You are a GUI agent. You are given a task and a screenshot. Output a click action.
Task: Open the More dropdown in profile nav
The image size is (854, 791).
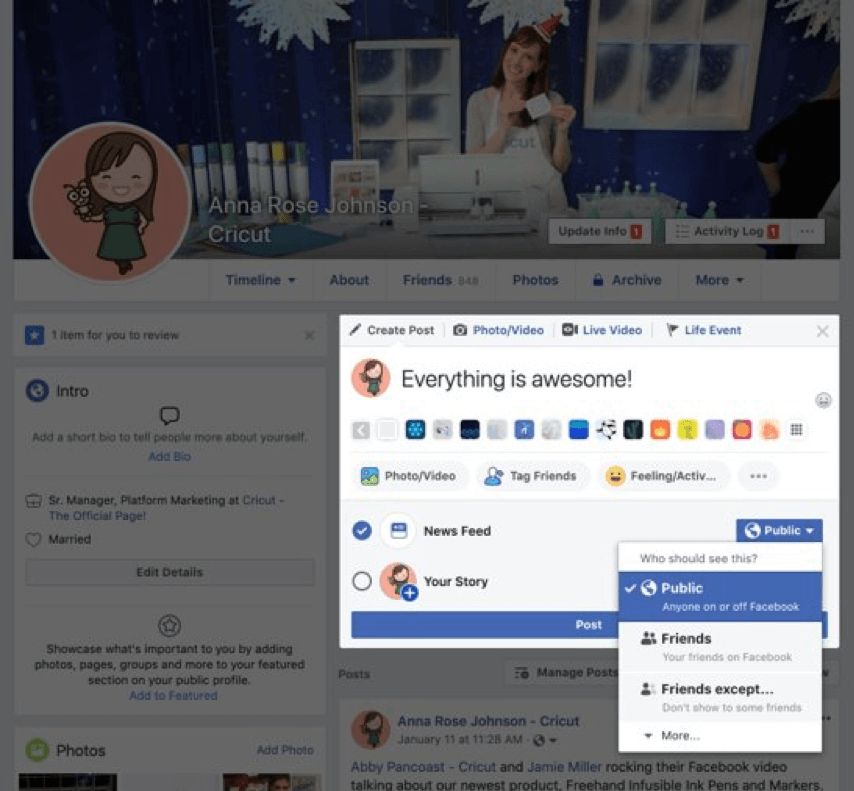click(x=719, y=280)
